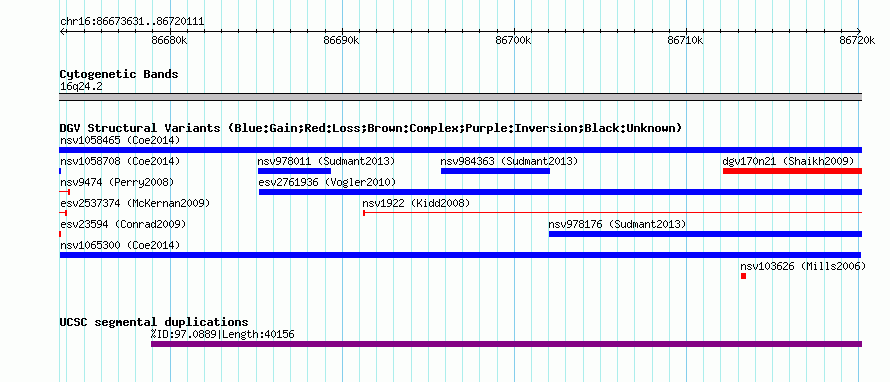Select the %ID:97.0889|Length:40156 label
The width and height of the screenshot is (890, 382).
pyautogui.click(x=222, y=334)
